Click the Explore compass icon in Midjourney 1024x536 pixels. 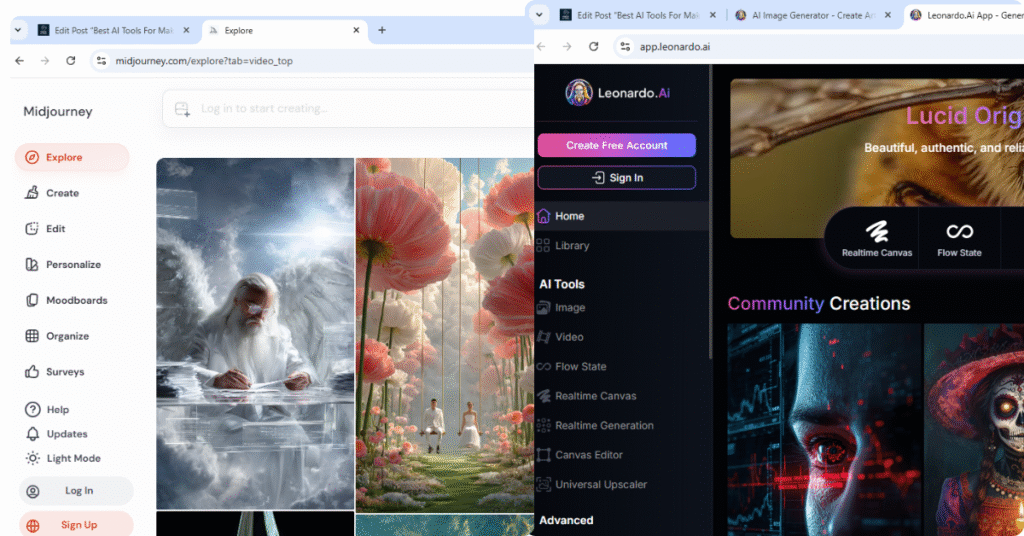click(x=32, y=157)
